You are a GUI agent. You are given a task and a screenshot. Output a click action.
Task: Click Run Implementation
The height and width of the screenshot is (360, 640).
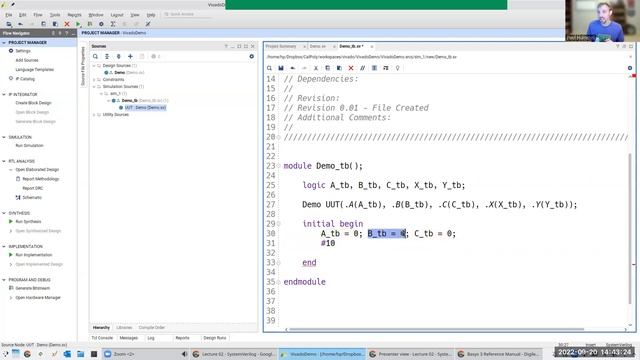(34, 255)
